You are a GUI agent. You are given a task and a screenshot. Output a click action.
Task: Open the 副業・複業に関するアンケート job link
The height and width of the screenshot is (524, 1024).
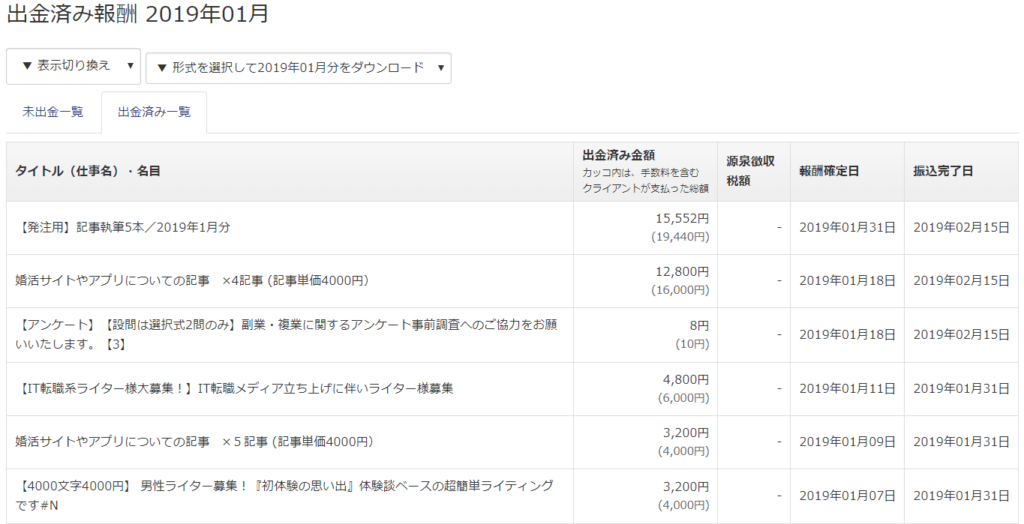click(286, 335)
